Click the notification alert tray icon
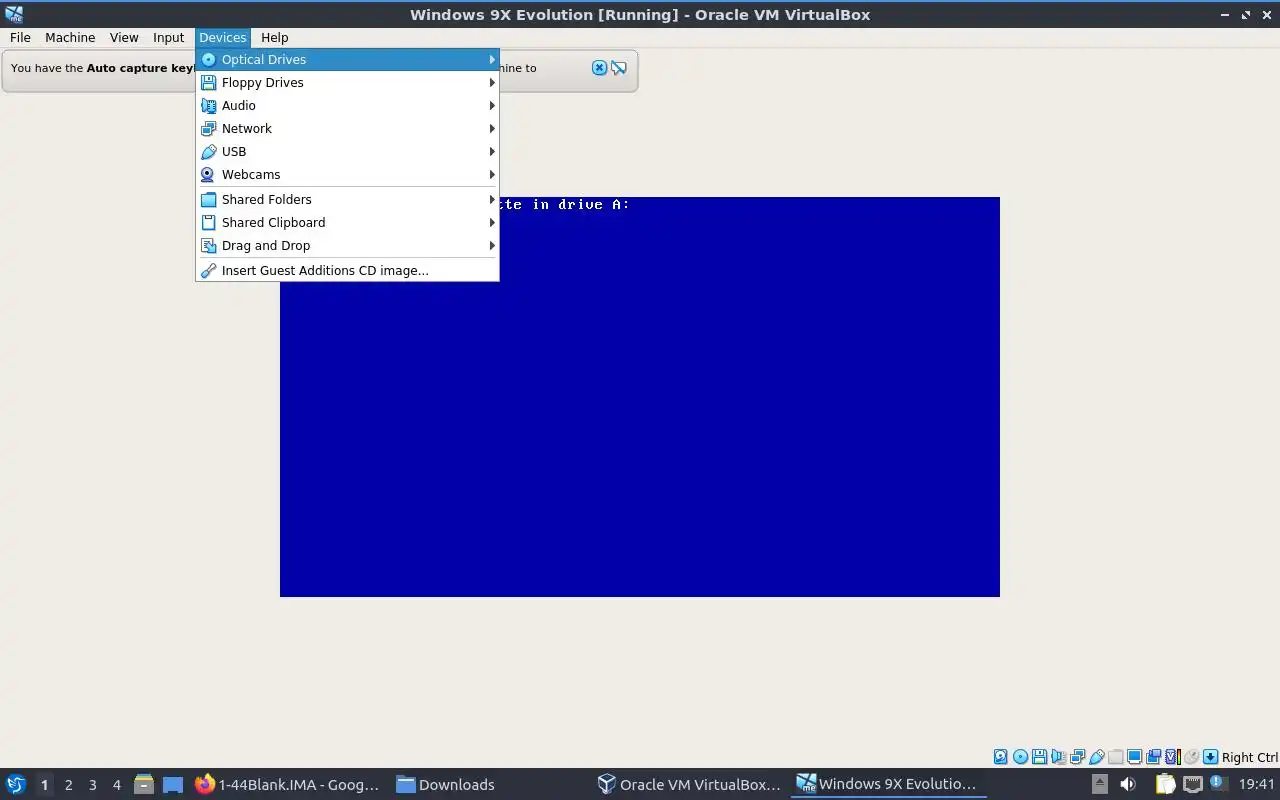1280x800 pixels. [x=1218, y=784]
